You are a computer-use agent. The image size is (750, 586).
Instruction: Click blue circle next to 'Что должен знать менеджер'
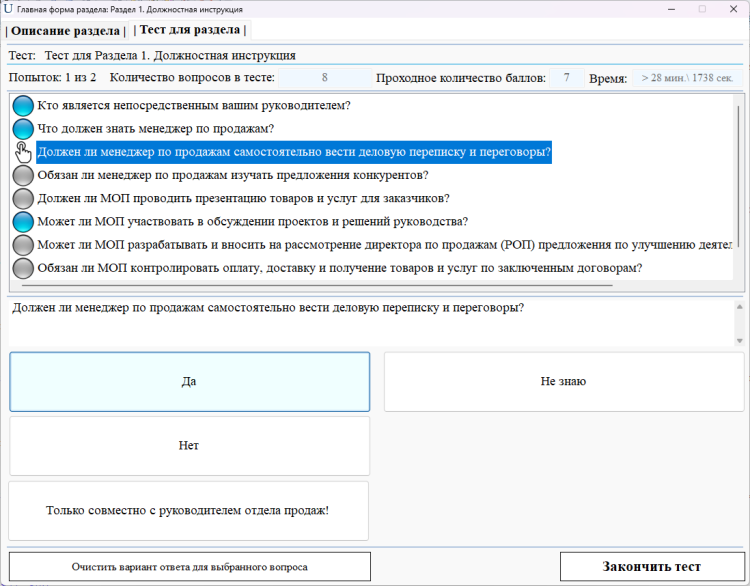tap(23, 128)
